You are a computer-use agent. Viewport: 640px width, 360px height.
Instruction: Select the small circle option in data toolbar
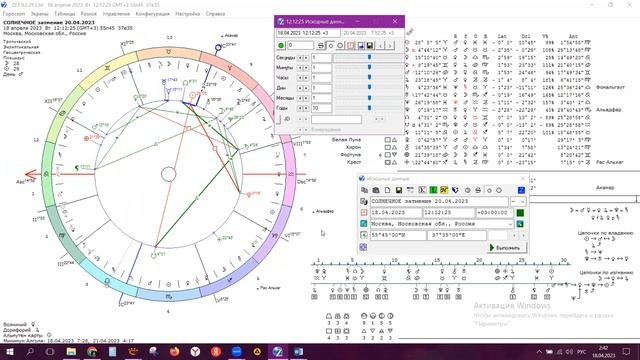[x=489, y=190]
